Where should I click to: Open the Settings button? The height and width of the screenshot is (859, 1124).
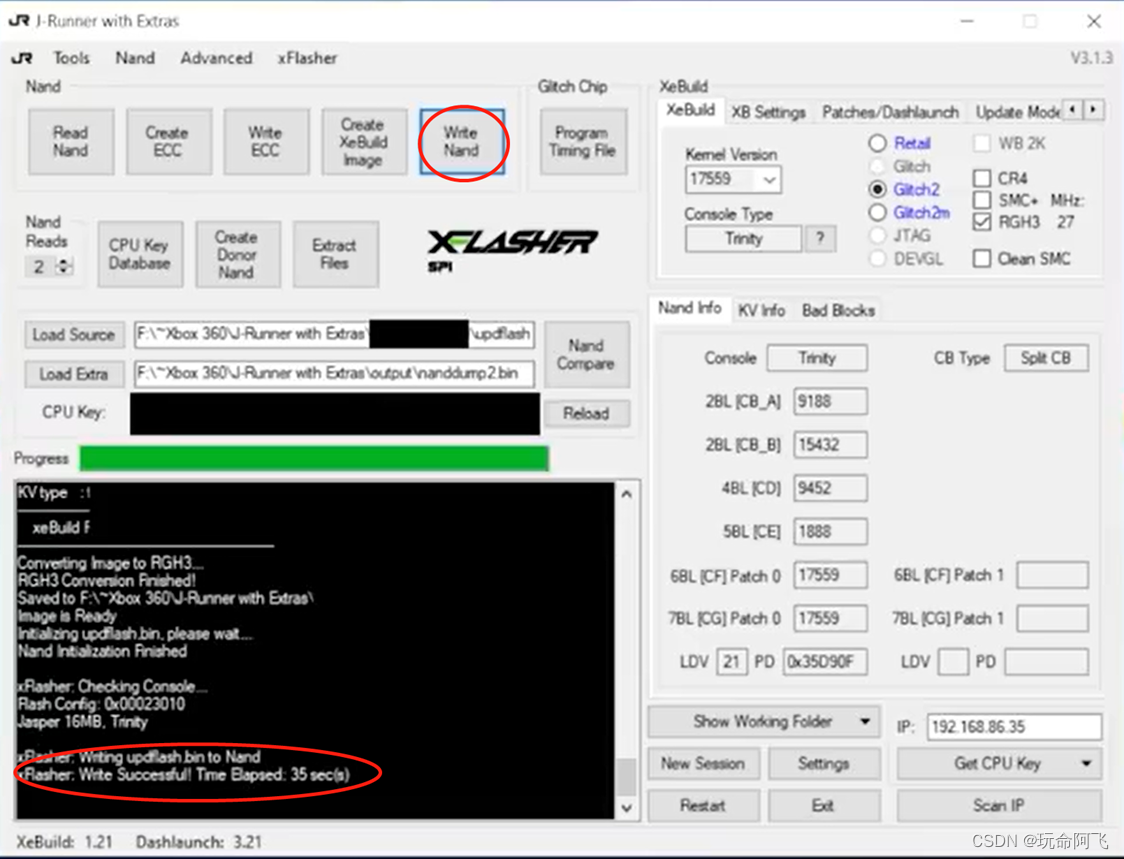(824, 764)
